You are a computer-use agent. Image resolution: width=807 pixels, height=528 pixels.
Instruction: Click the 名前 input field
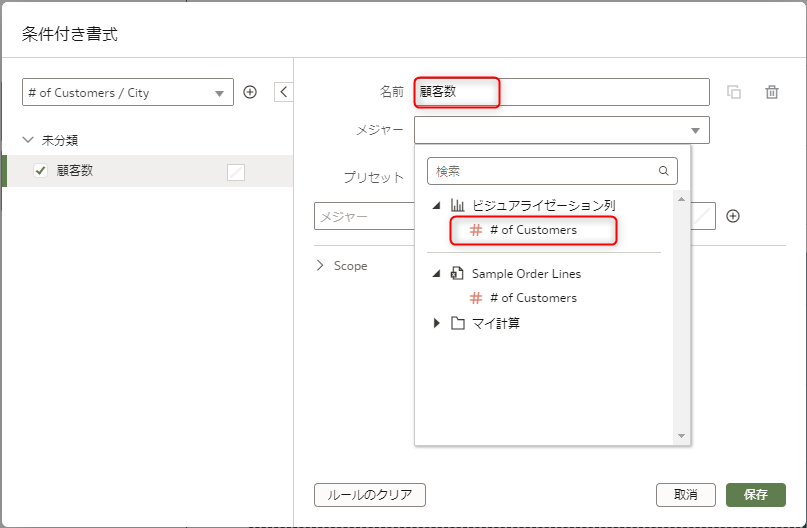click(x=562, y=92)
